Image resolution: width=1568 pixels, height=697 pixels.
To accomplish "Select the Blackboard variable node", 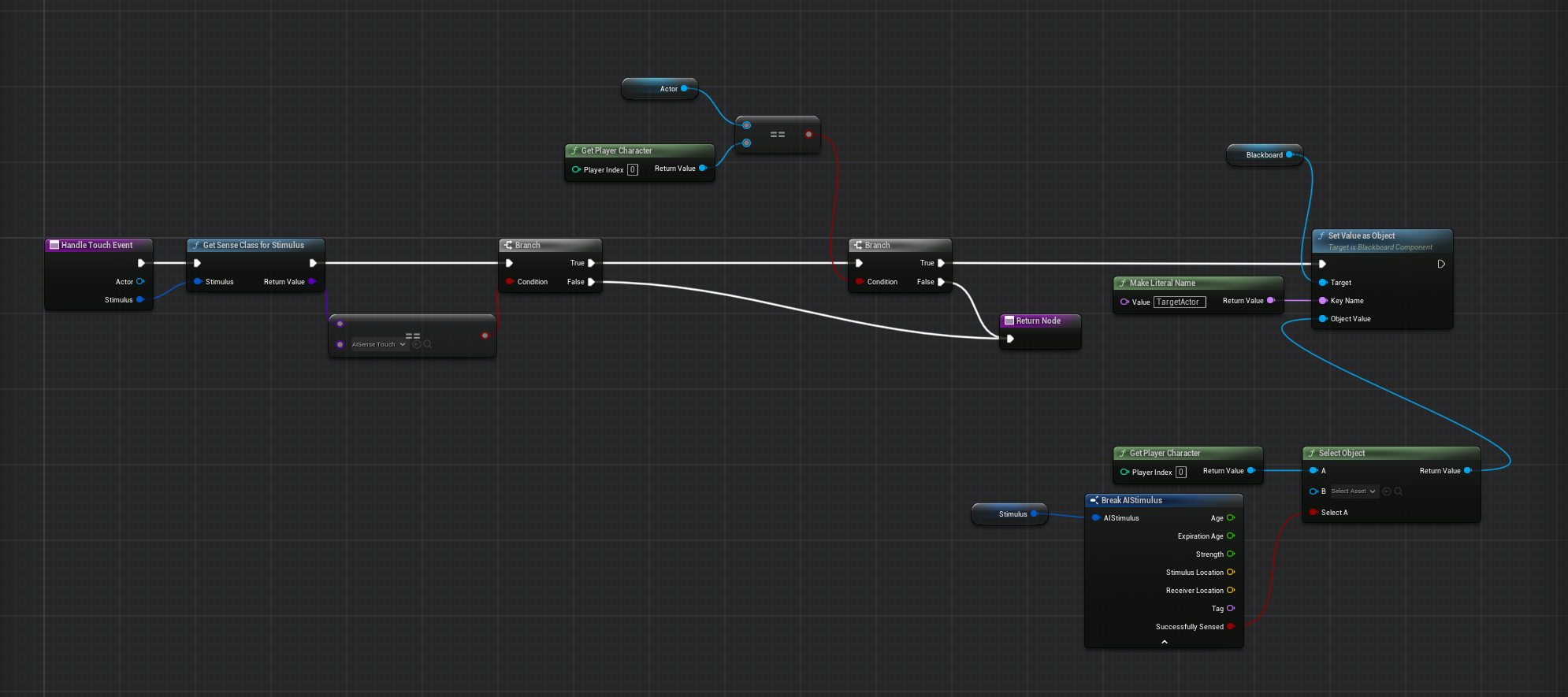I will [1263, 155].
